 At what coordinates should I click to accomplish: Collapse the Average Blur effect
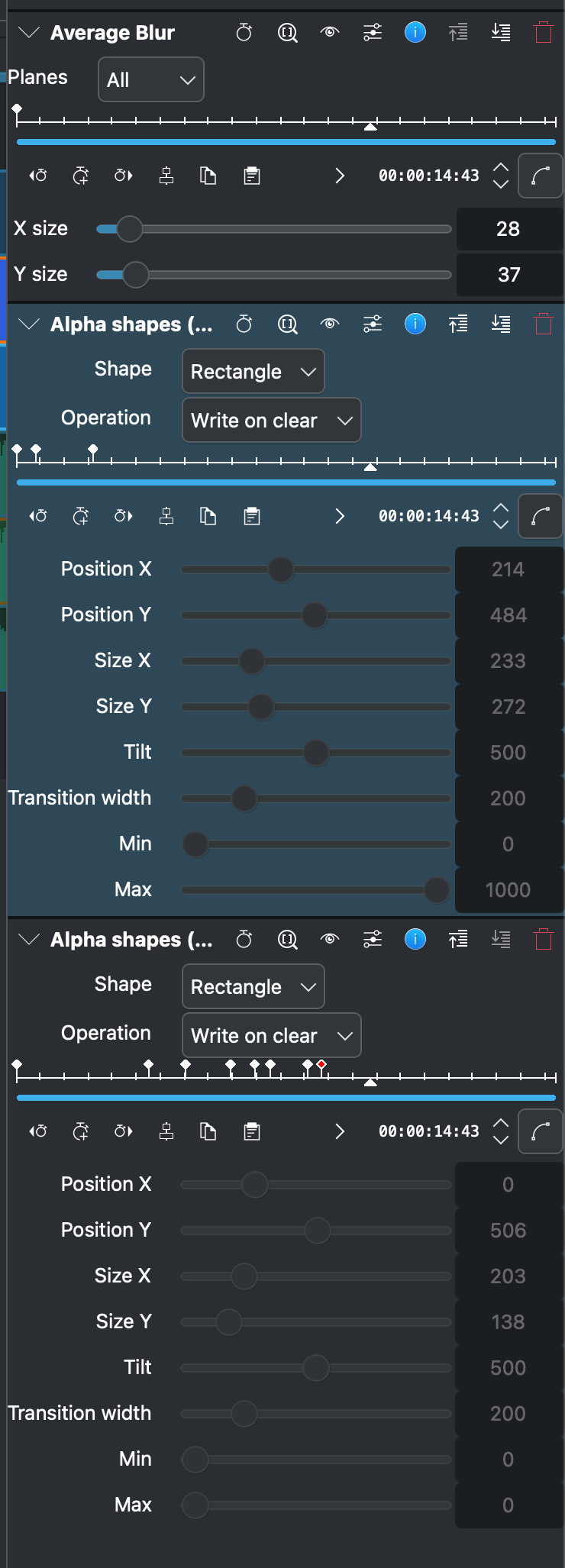(29, 33)
